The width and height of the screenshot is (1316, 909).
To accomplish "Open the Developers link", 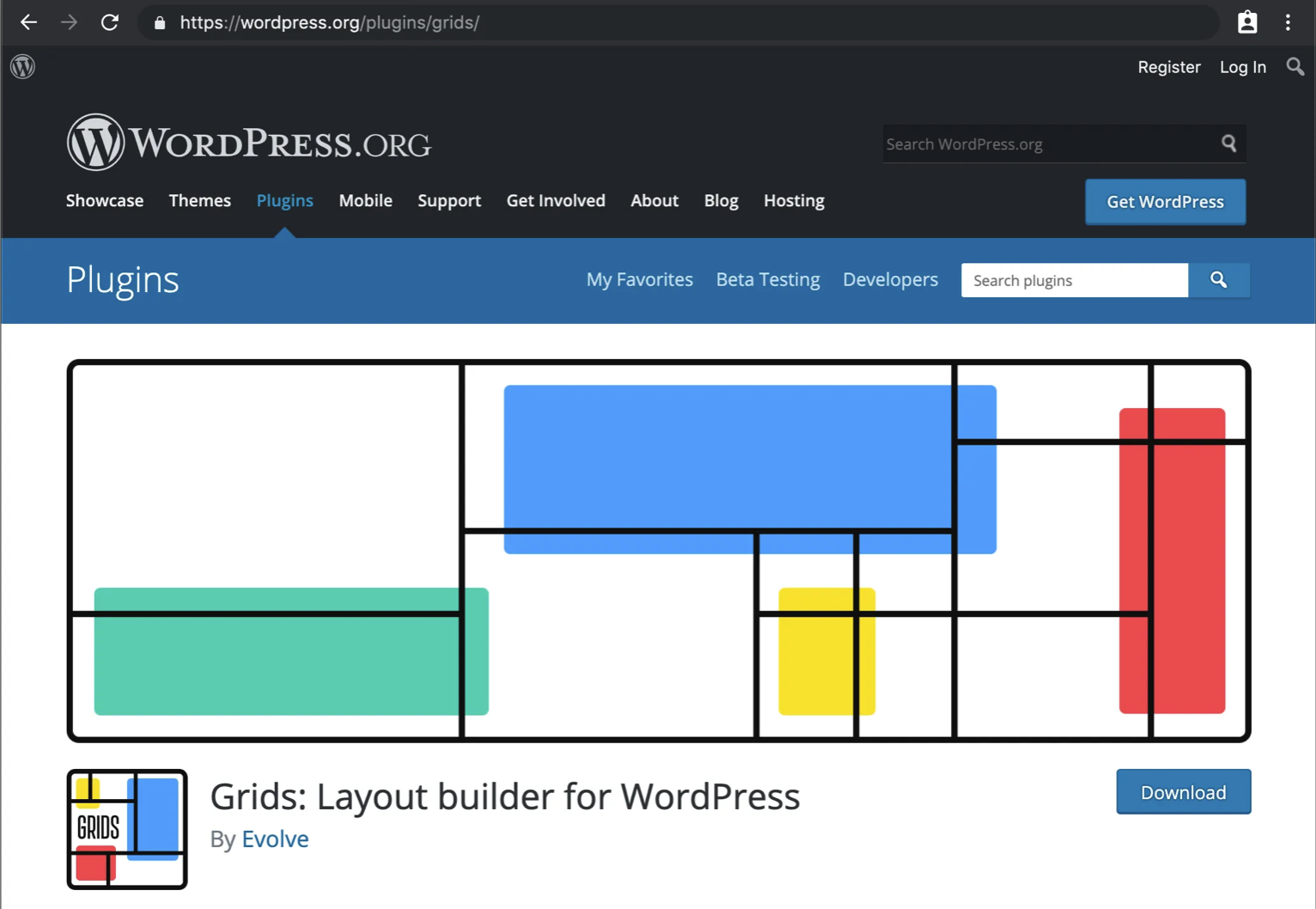I will click(x=891, y=279).
